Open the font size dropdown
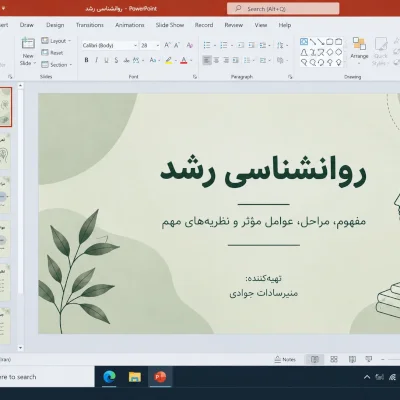400x400 pixels. (x=158, y=45)
